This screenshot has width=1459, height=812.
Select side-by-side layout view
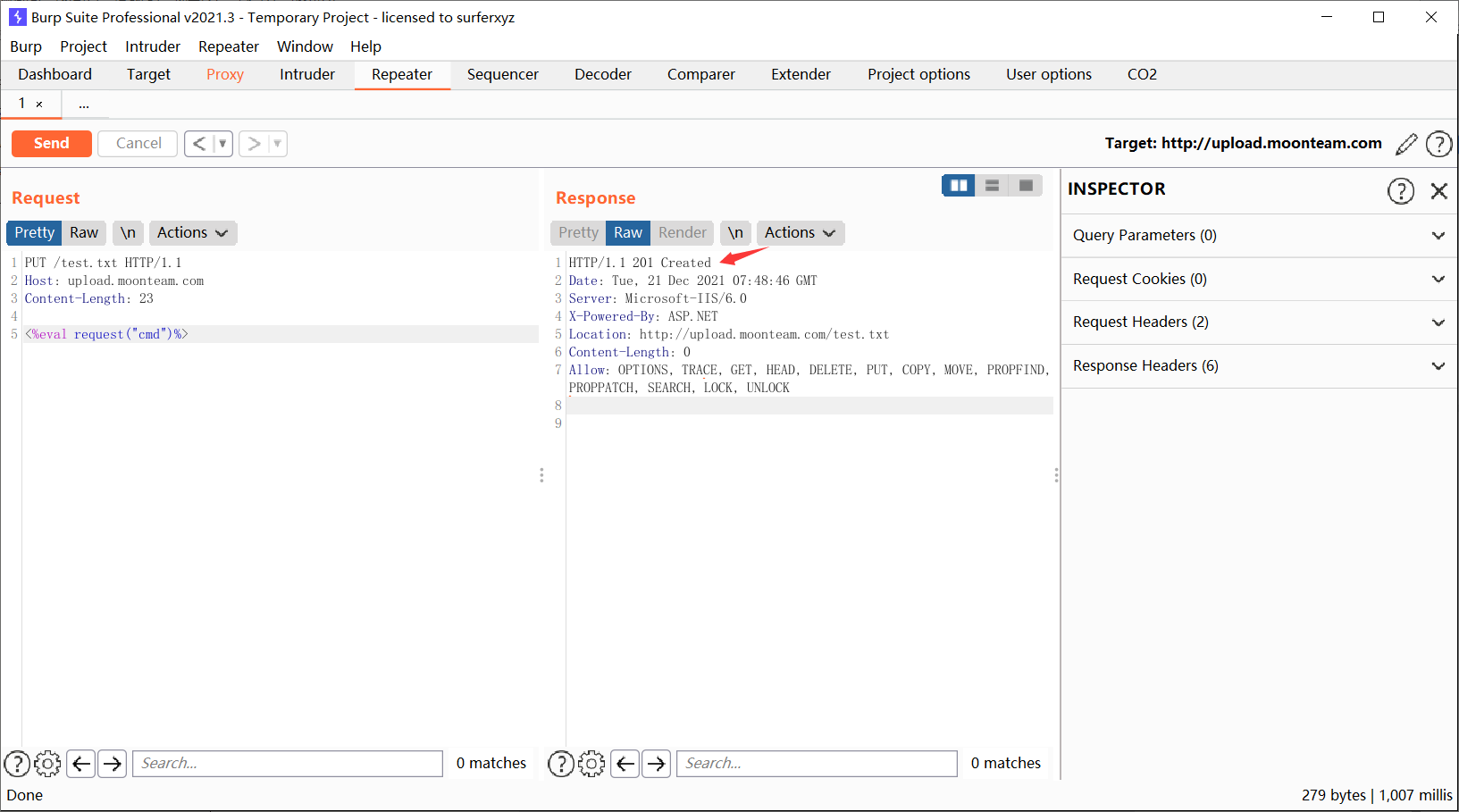(959, 185)
